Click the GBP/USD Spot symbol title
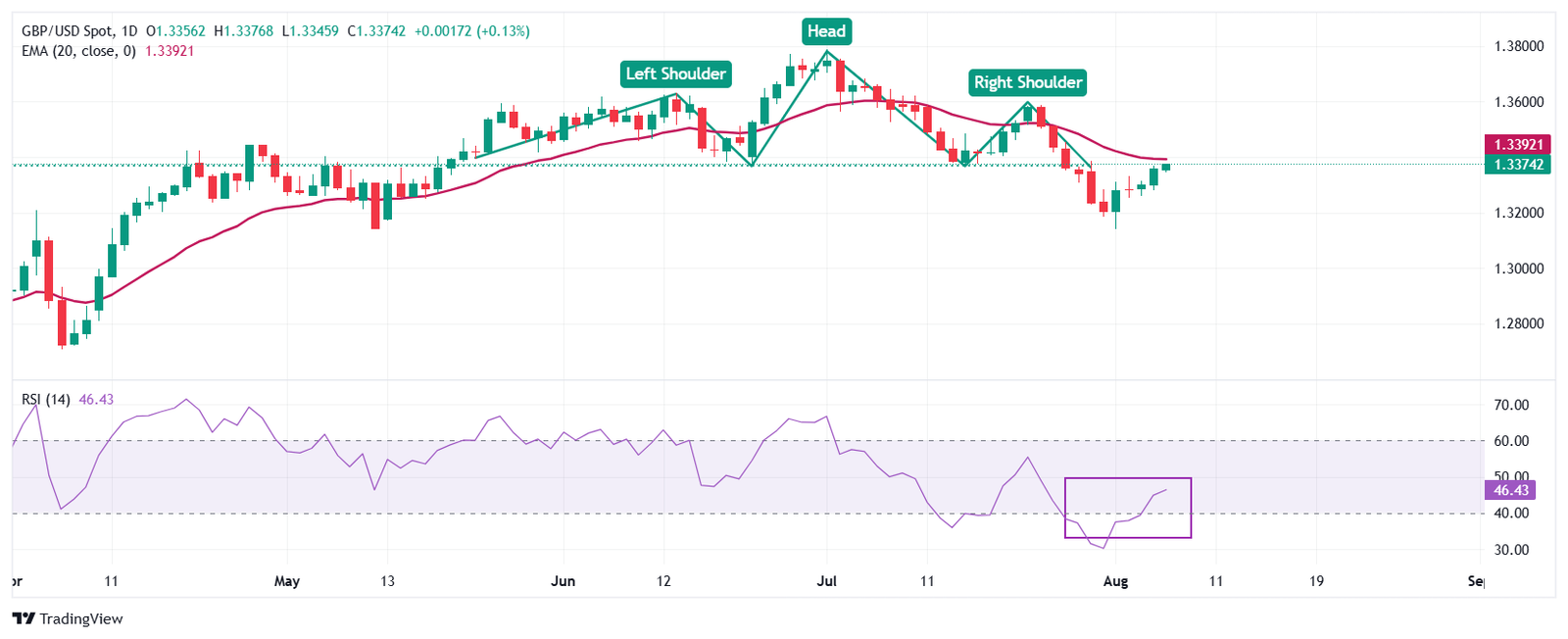 point(67,31)
